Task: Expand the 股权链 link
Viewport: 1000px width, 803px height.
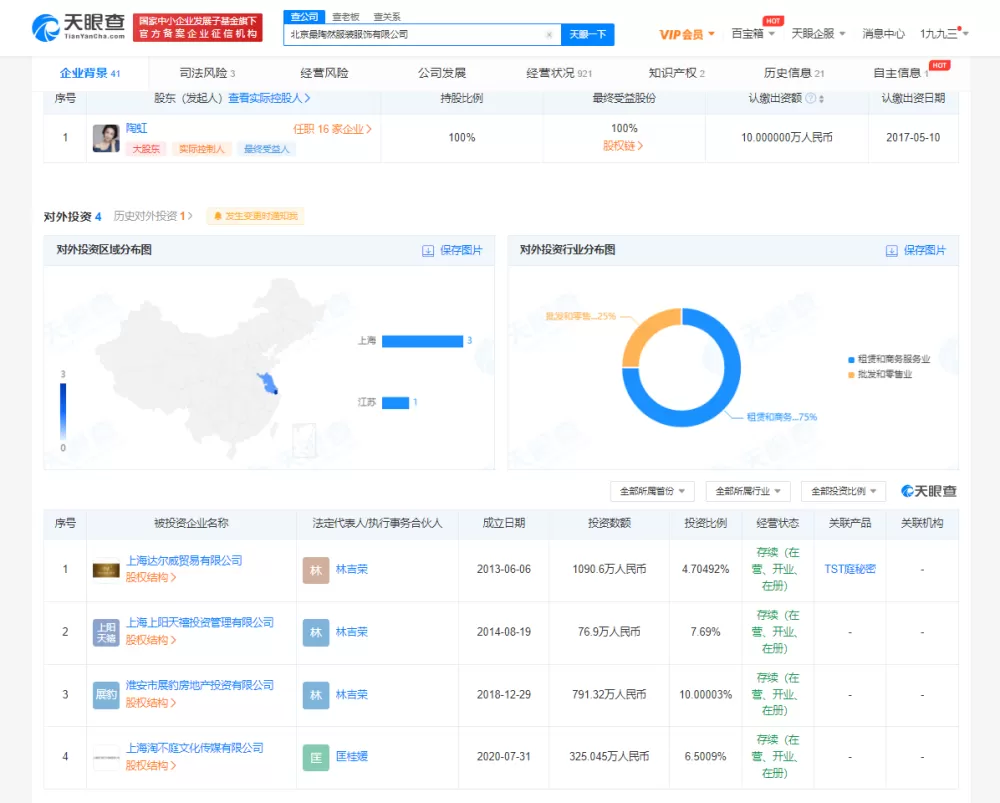Action: 623,146
